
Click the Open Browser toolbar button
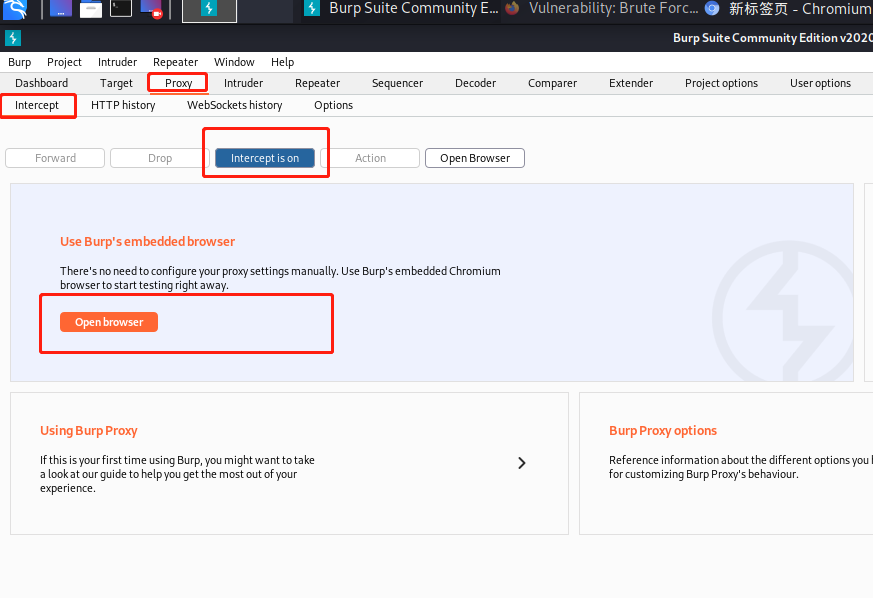pos(475,158)
